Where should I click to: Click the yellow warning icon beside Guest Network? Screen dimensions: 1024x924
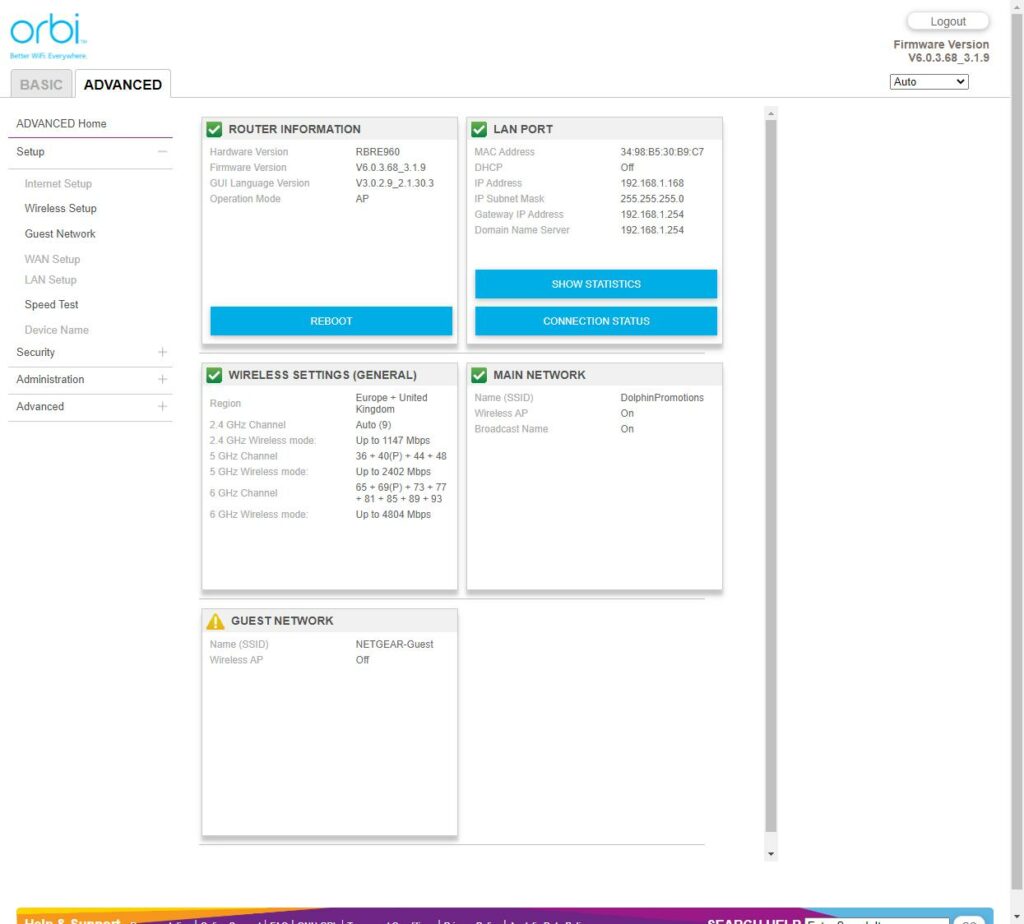coord(215,621)
